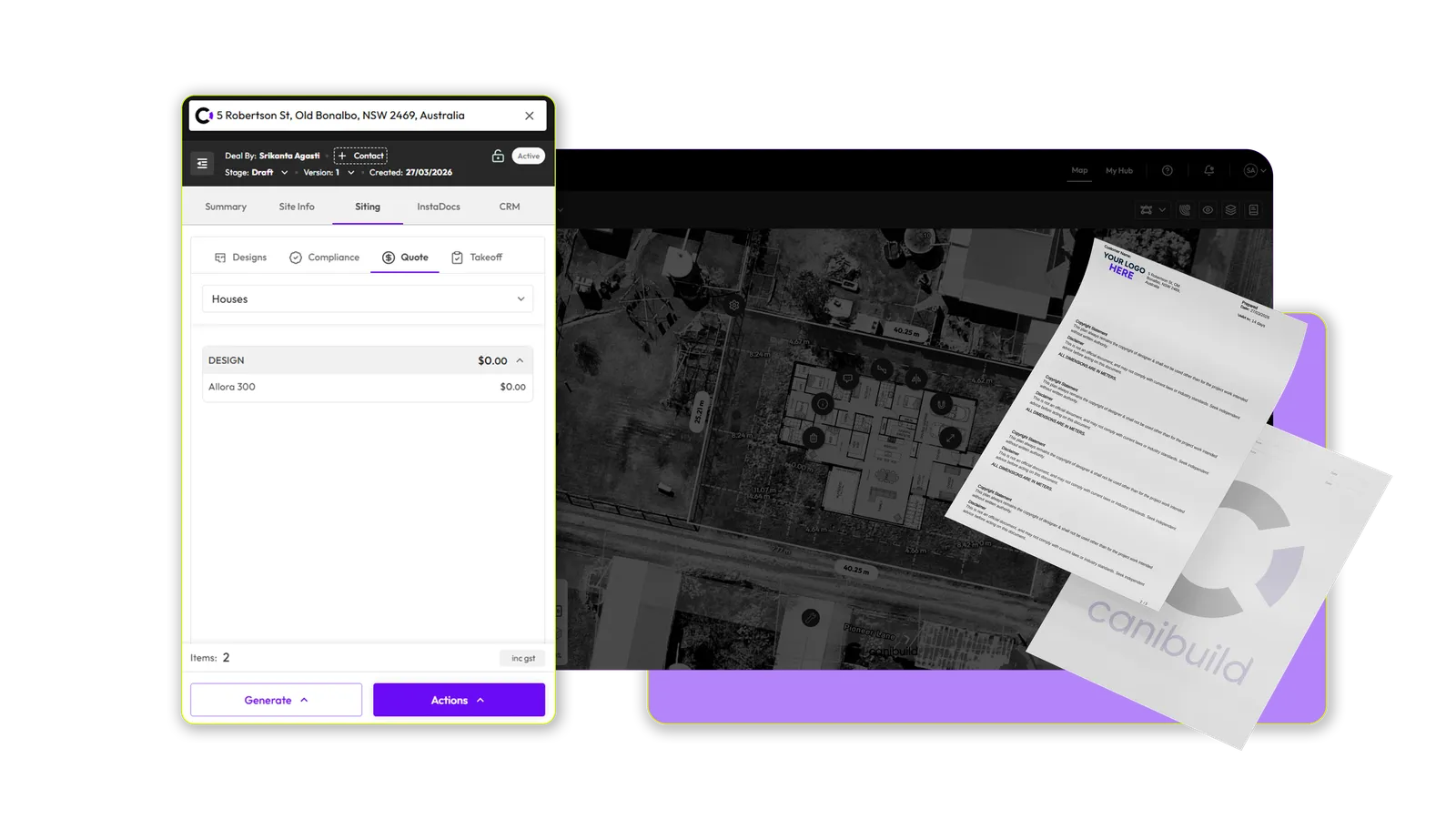Click the trash icon on the house design
The width and height of the screenshot is (1456, 819).
tap(814, 438)
